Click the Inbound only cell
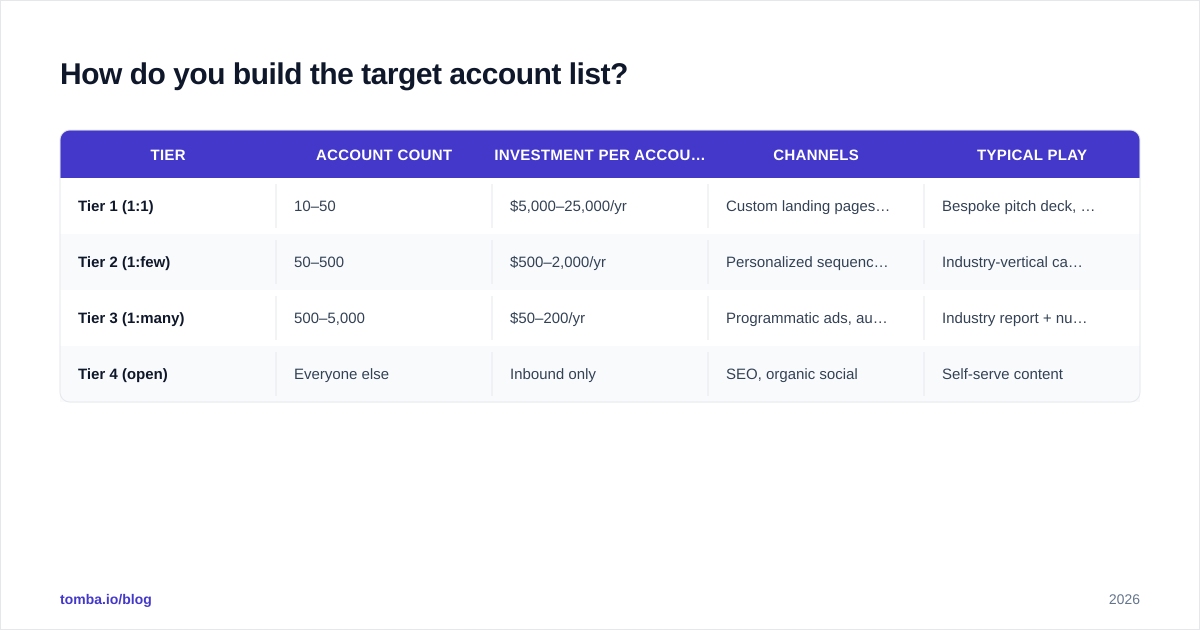The width and height of the screenshot is (1200, 630). (x=600, y=374)
